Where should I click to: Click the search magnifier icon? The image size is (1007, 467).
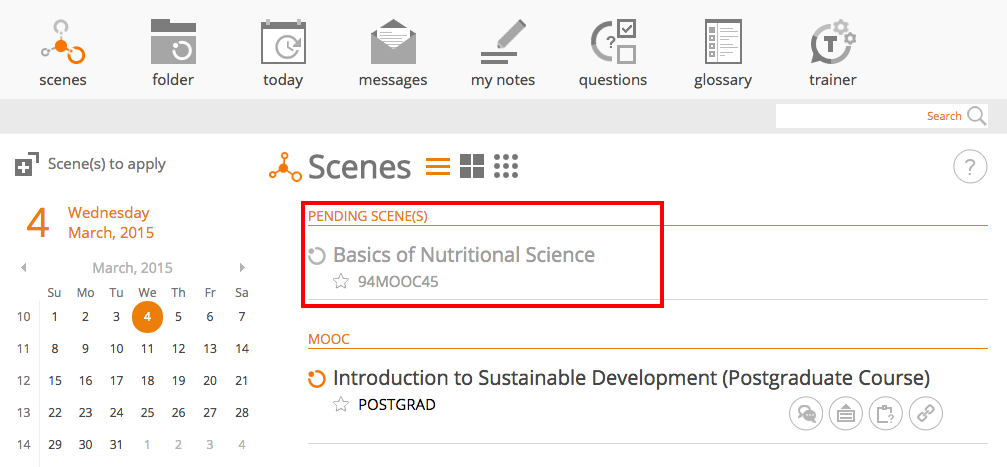(x=977, y=116)
